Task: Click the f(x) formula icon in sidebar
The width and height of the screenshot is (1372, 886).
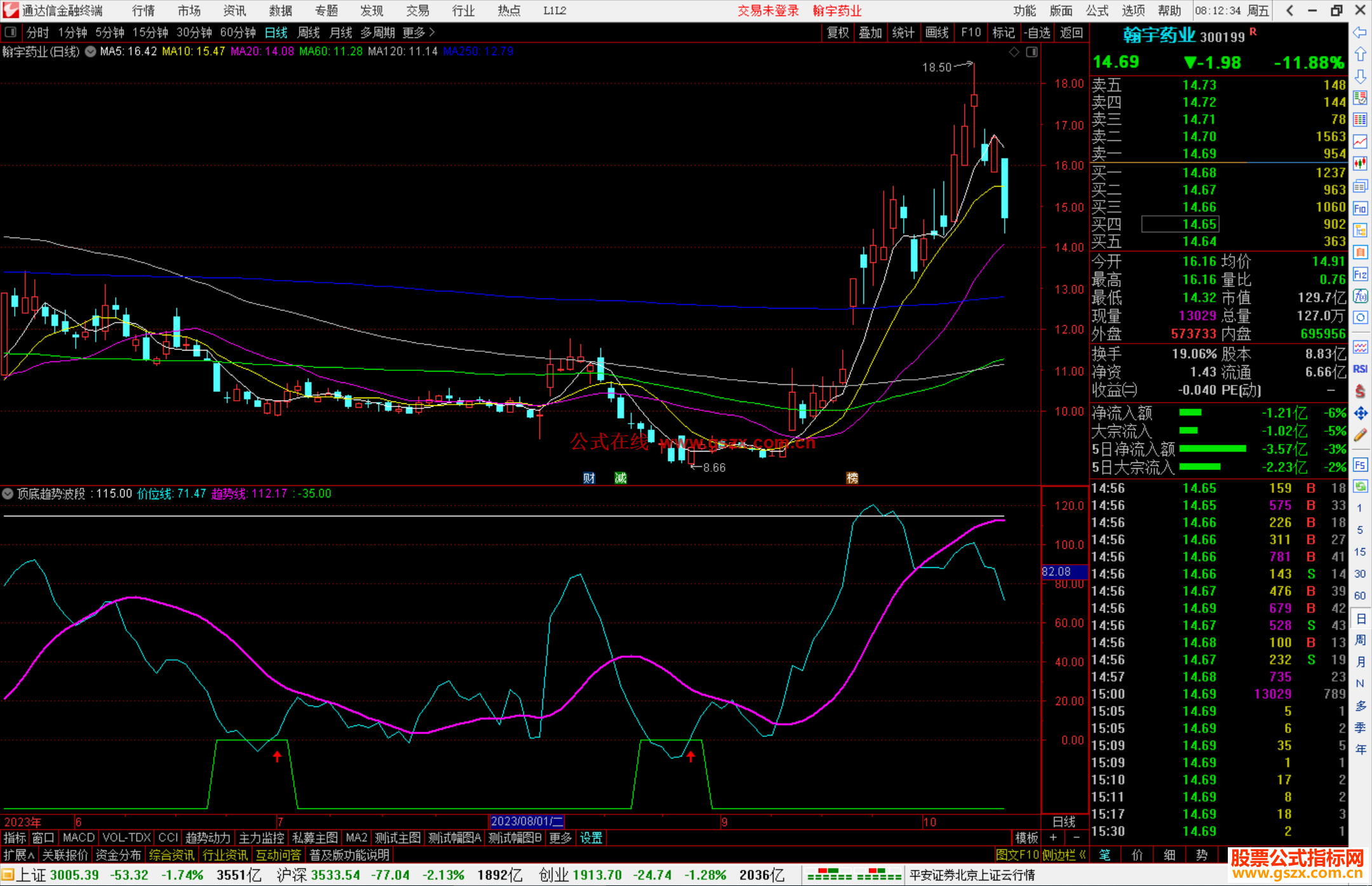Action: (1359, 296)
